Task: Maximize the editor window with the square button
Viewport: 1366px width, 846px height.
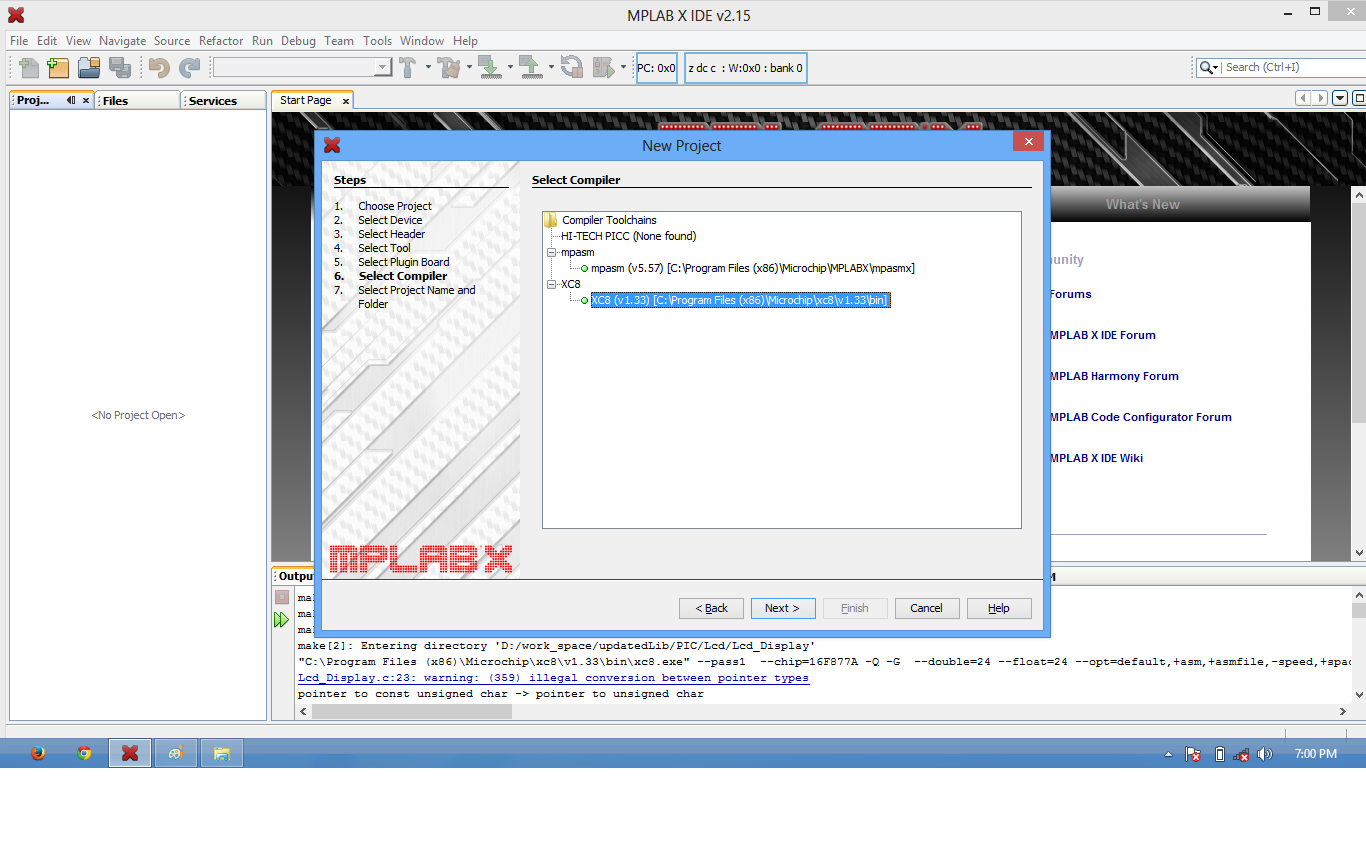Action: pos(1358,98)
